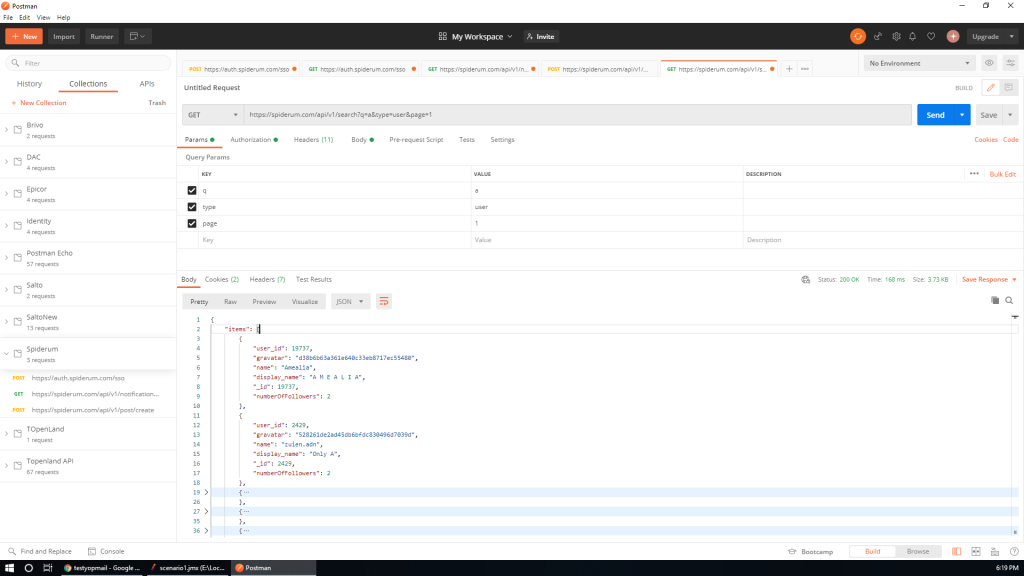Open Bootcamp in status bar

click(x=810, y=552)
